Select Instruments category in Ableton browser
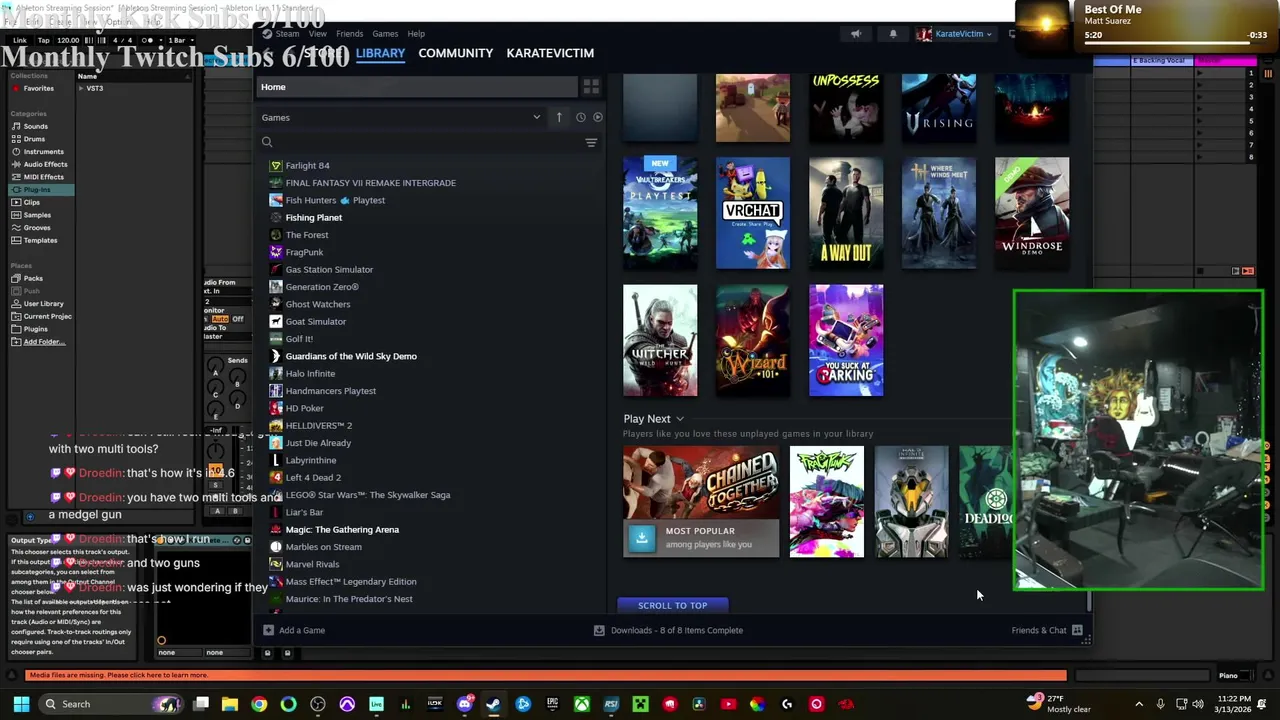The height and width of the screenshot is (720, 1280). [x=43, y=152]
